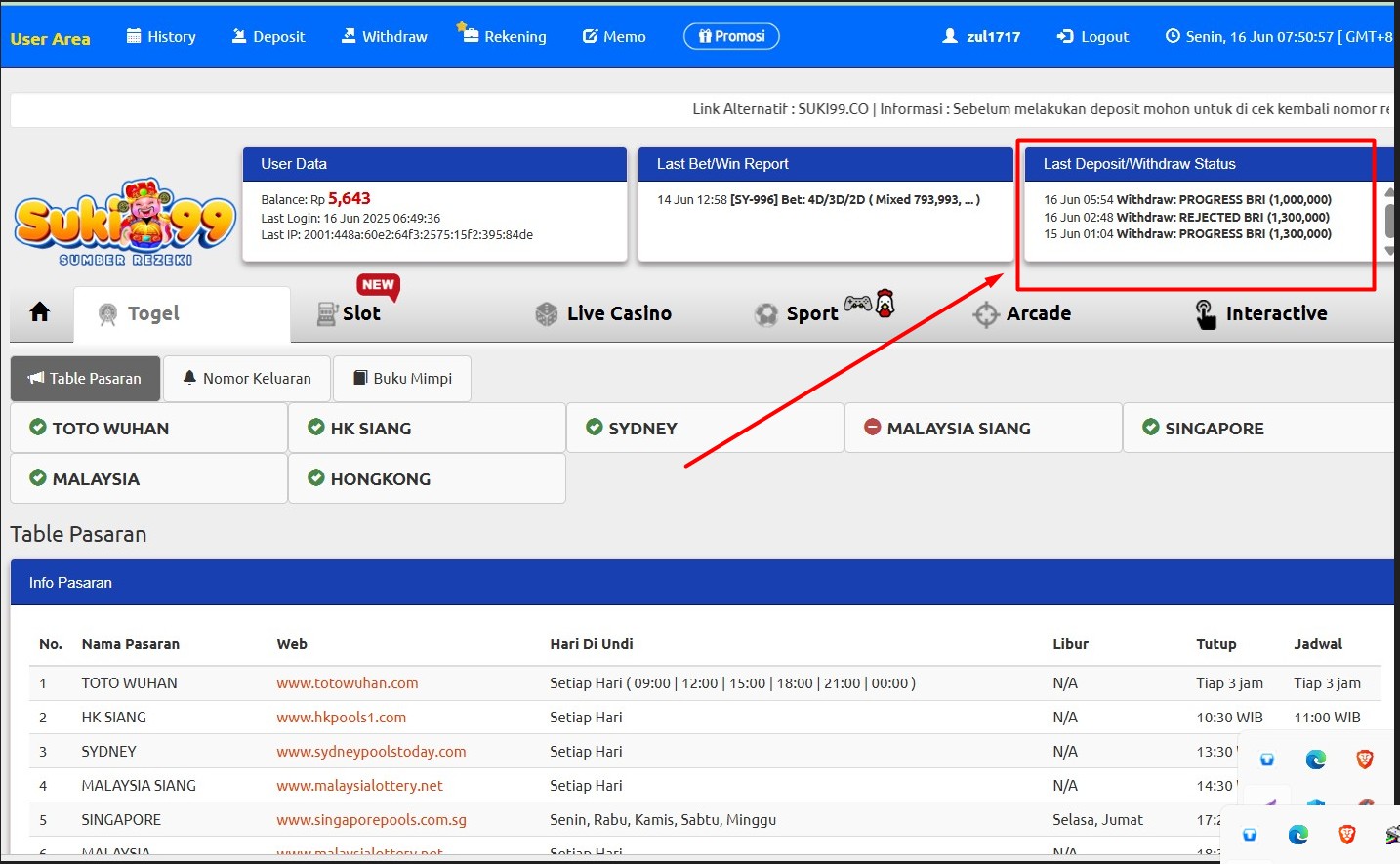Click the status panel scrollbar down arrow

(x=1390, y=251)
